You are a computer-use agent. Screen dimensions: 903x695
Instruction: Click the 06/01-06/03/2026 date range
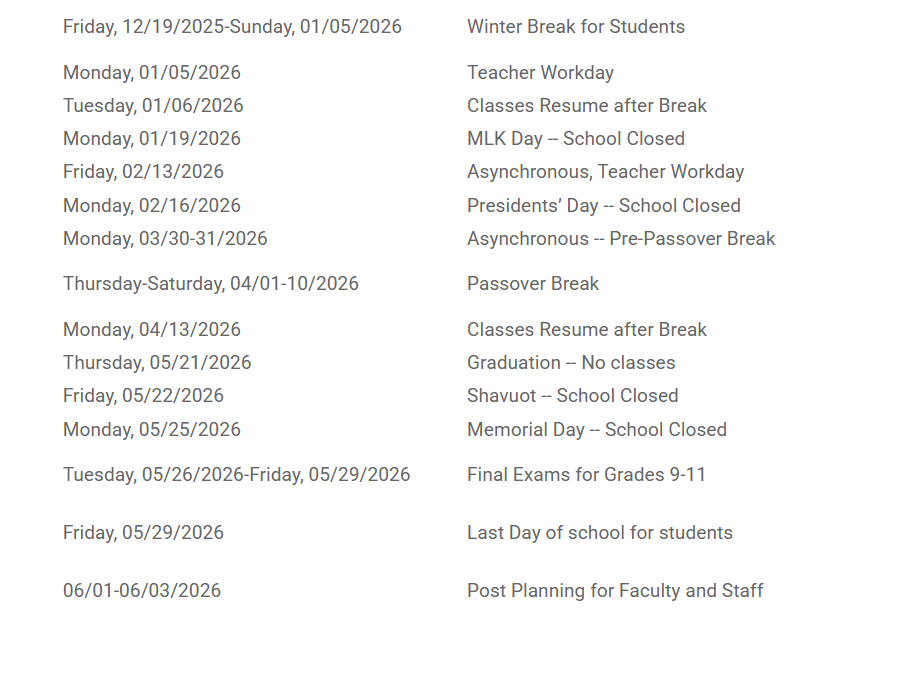[142, 591]
